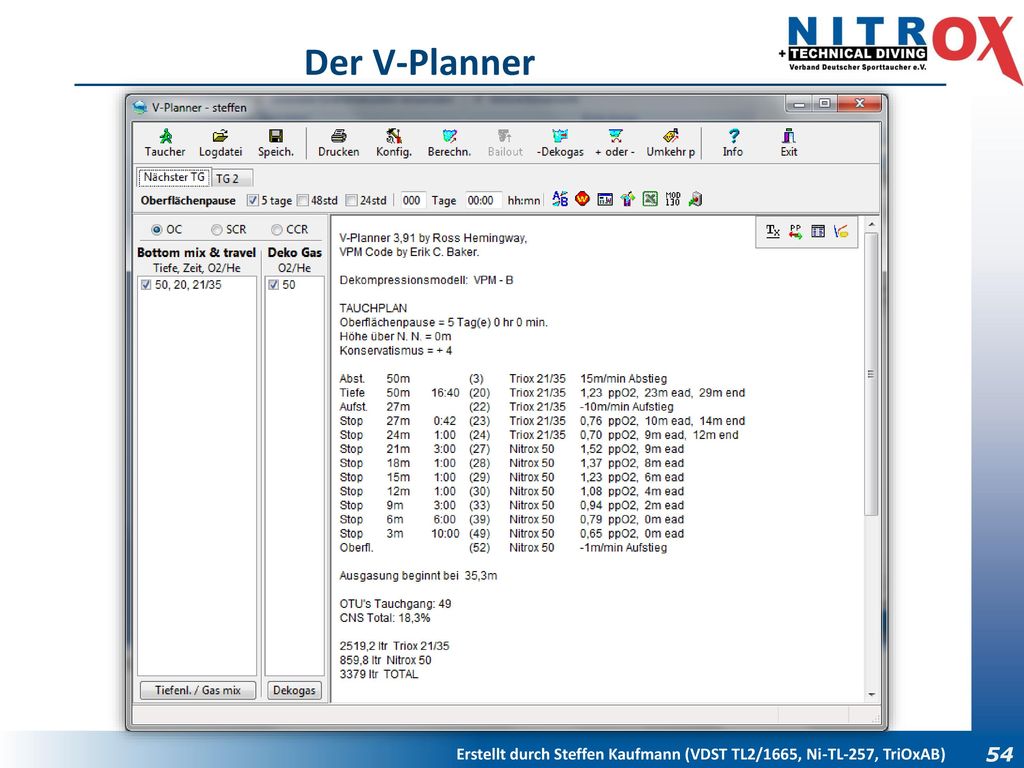The width and height of the screenshot is (1024, 768).
Task: Select the CCR radio button
Action: (277, 230)
